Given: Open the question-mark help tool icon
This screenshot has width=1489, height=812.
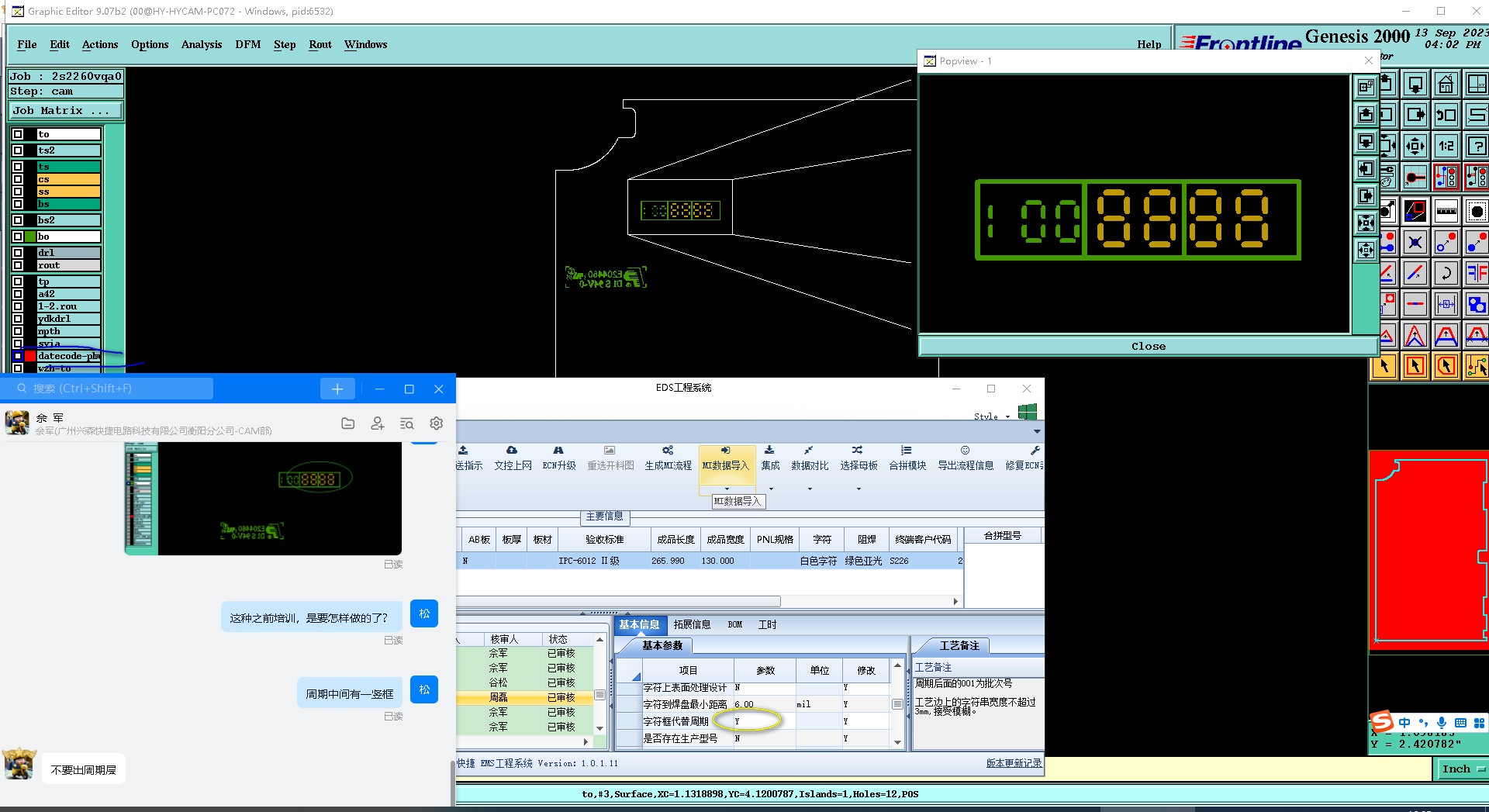Looking at the screenshot, I should click(x=1477, y=146).
